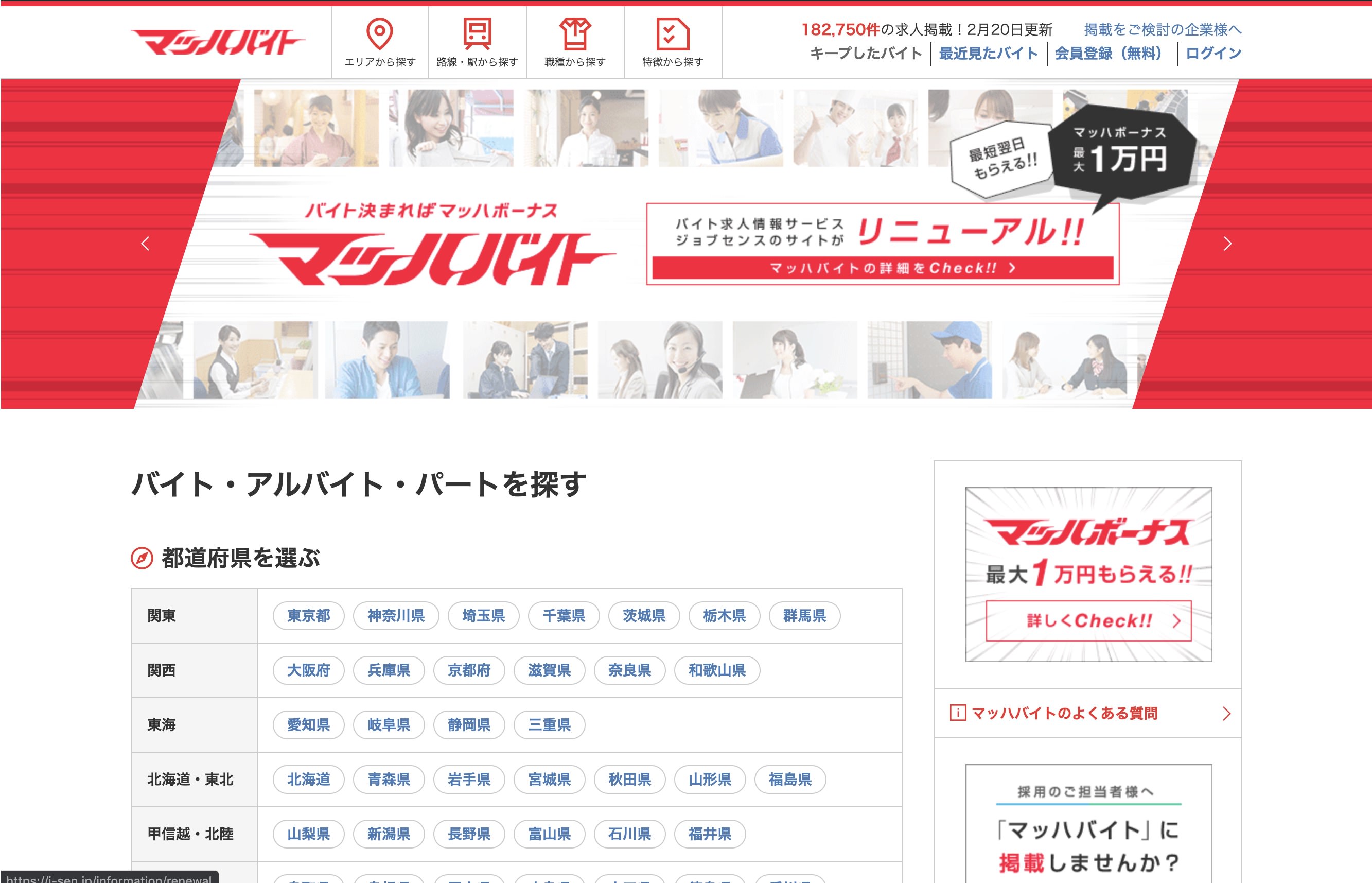Screen dimensions: 1372x883
Task: Select 滋賀県 prefecture
Action: click(549, 670)
